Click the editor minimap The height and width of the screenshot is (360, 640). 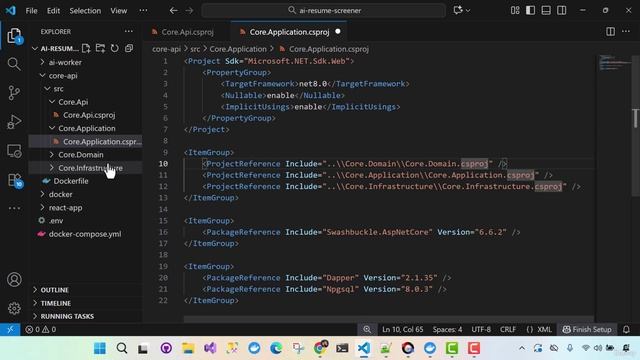click(x=614, y=63)
